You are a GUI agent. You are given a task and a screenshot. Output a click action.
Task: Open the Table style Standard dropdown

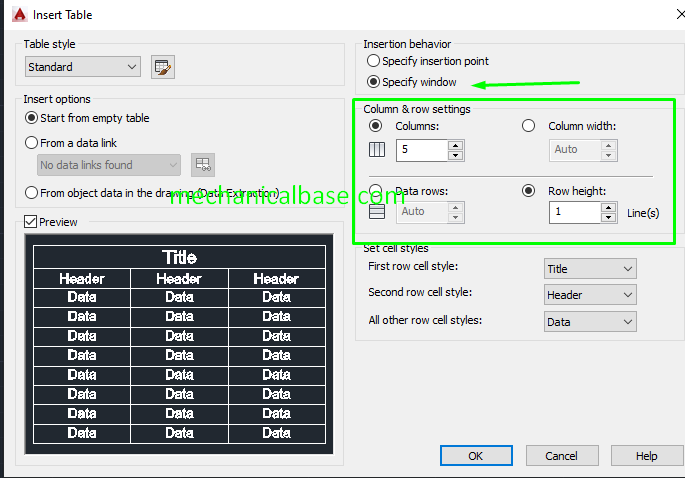(83, 67)
